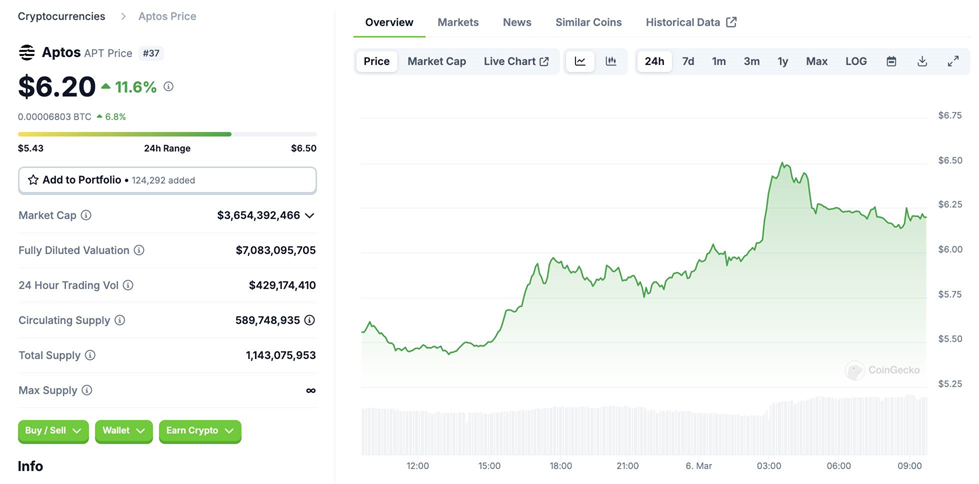Click the $7,083,095,705 valuation value
Viewport: 979px width, 484px height.
click(276, 250)
